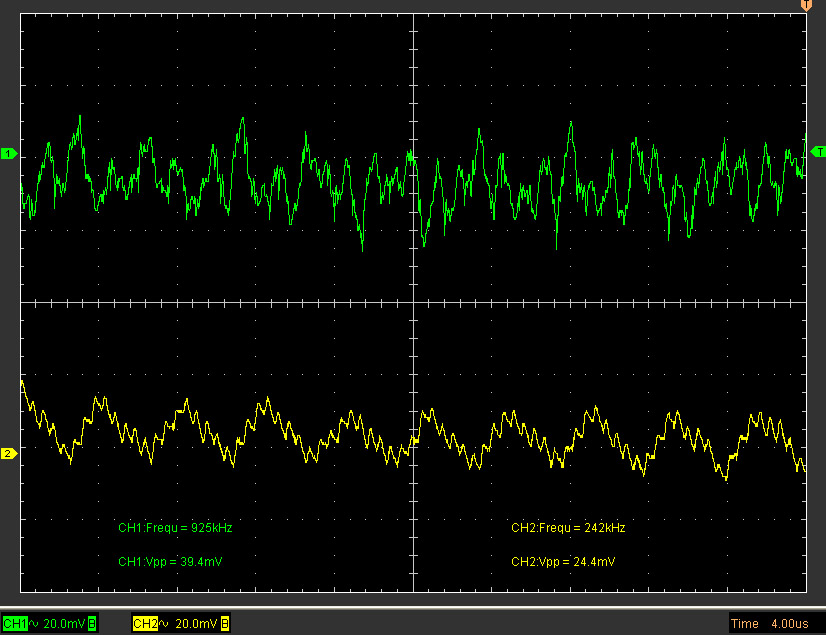This screenshot has height=635, width=826.
Task: Click the CH1 label in status bar
Action: point(15,624)
